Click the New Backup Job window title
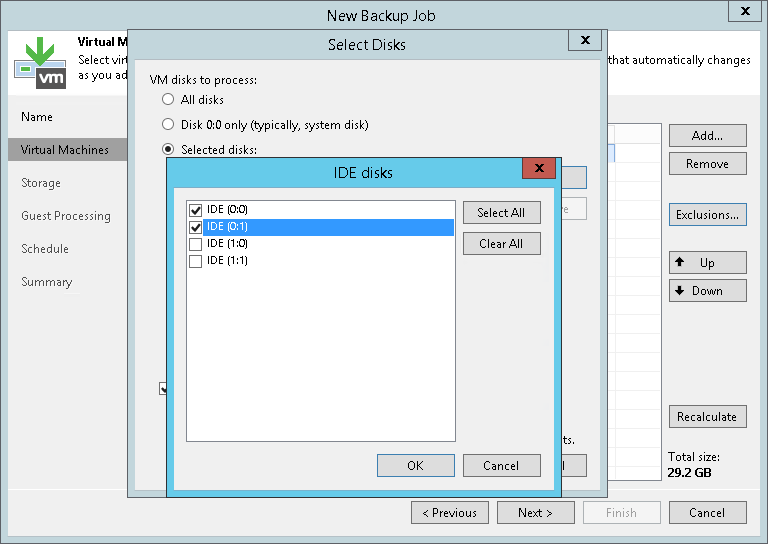 click(381, 16)
